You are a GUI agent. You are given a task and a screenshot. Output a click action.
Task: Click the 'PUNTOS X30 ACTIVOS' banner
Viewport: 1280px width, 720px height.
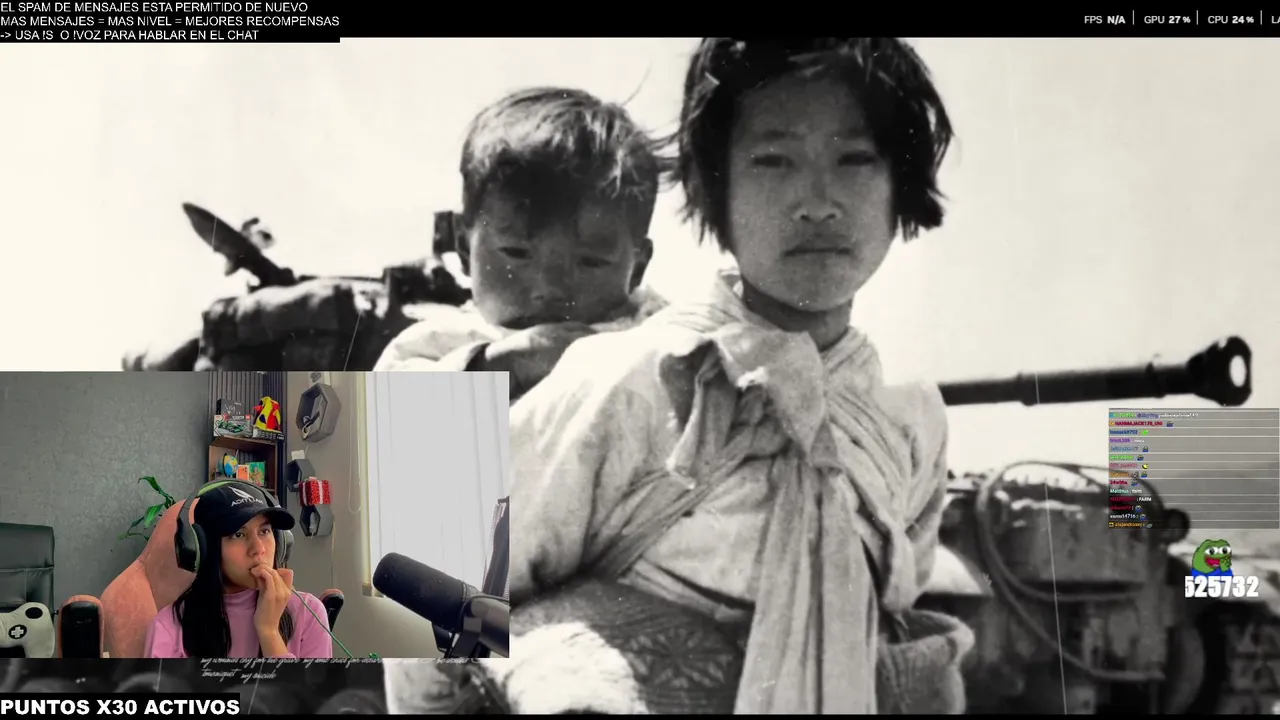click(x=120, y=707)
